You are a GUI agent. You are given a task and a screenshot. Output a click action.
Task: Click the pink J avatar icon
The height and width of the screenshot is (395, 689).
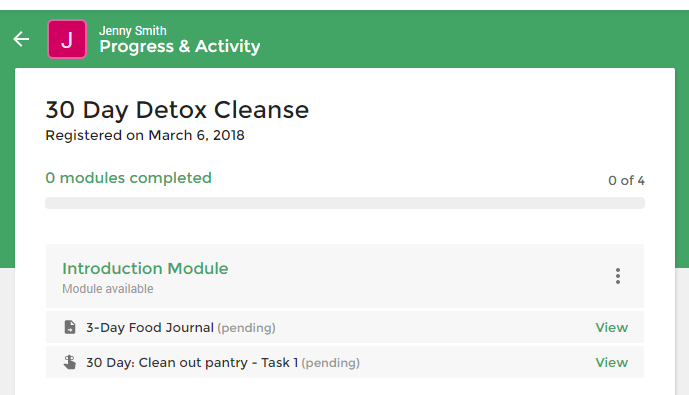[x=67, y=39]
